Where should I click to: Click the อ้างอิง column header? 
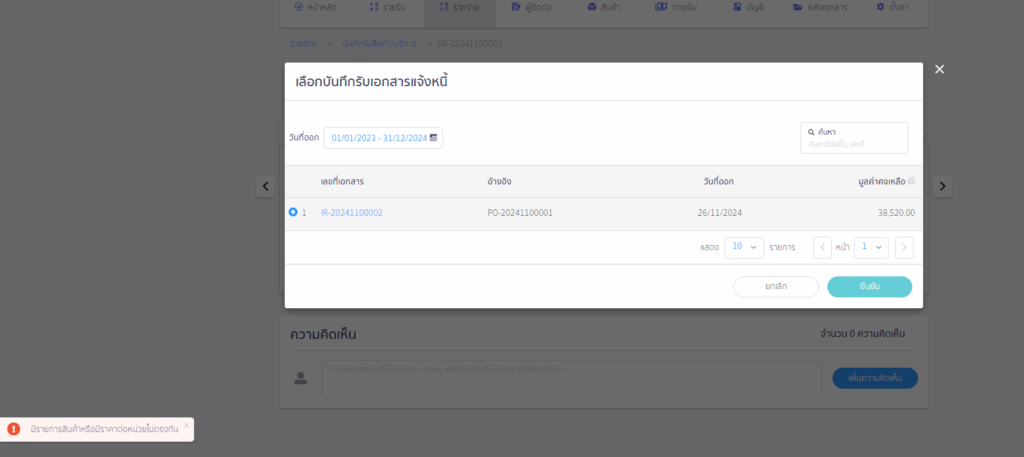(x=499, y=181)
